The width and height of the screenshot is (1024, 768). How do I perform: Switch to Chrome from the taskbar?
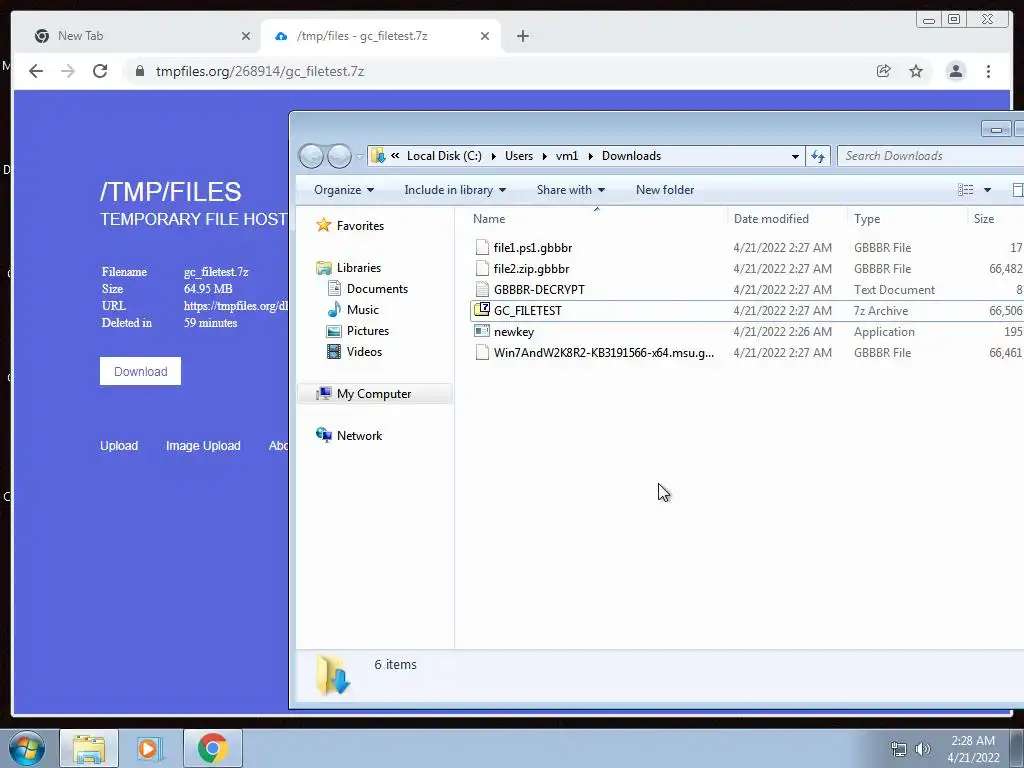coord(213,748)
